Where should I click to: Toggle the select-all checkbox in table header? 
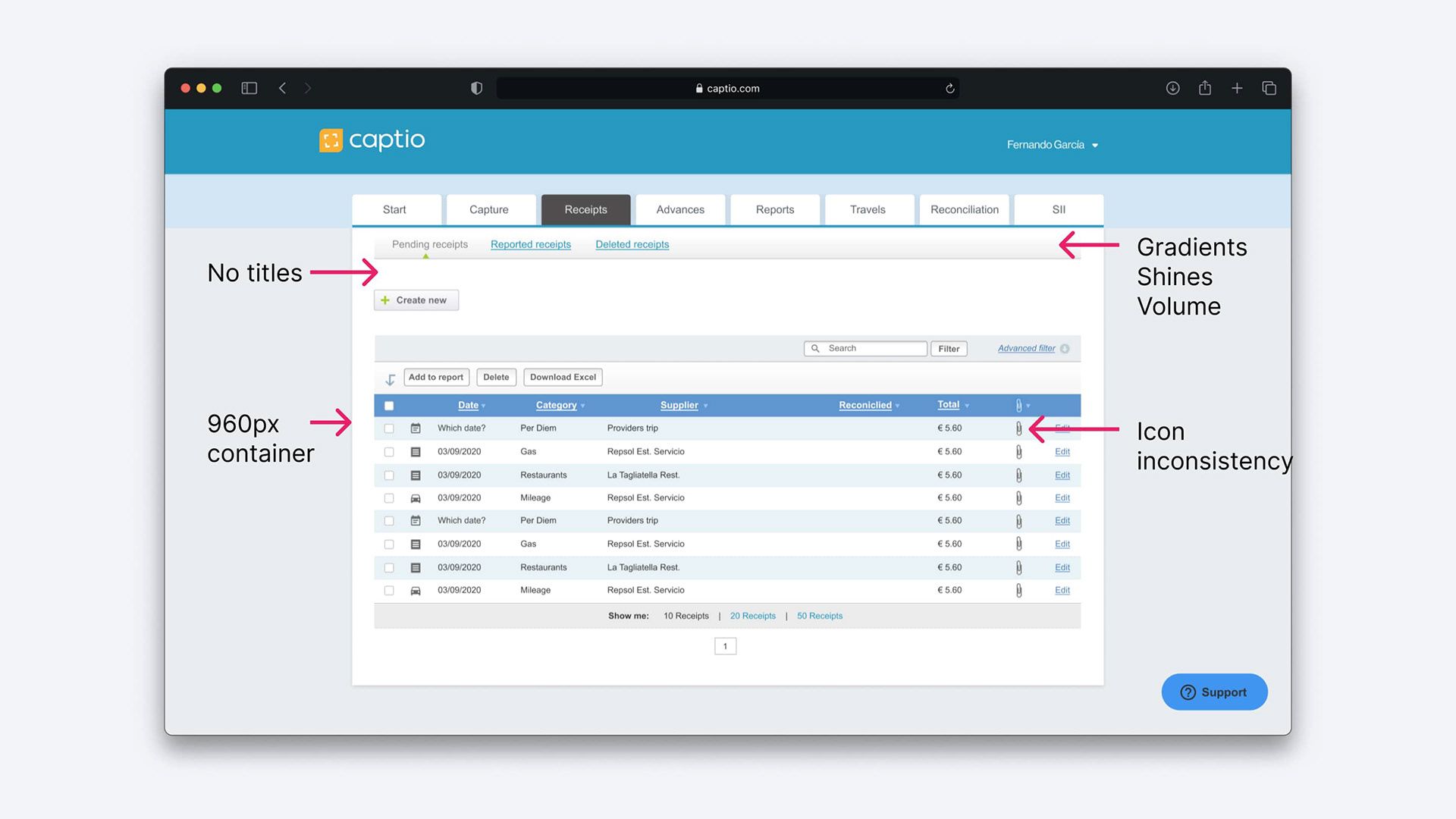pyautogui.click(x=389, y=406)
